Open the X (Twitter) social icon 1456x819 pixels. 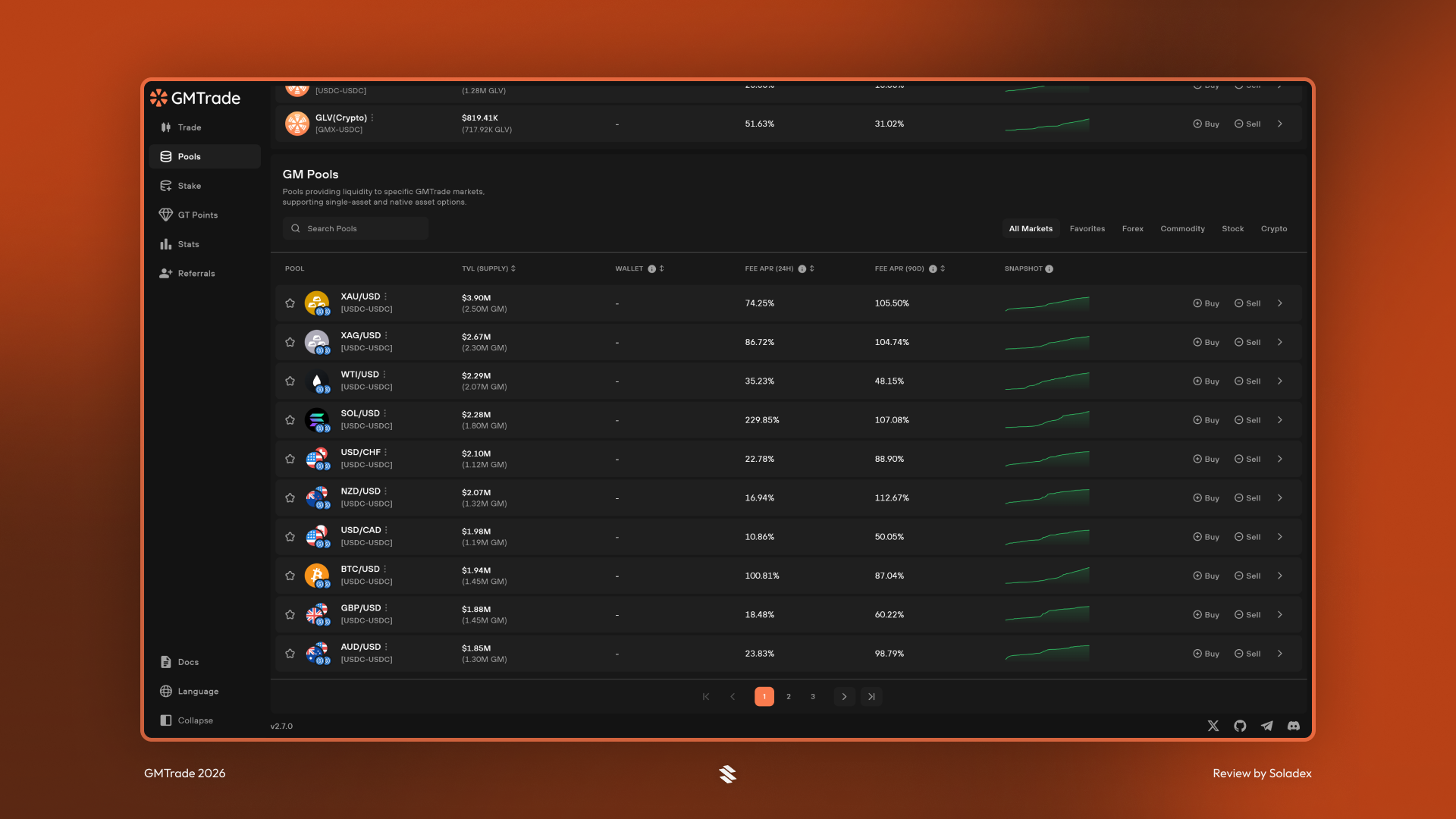(x=1213, y=726)
